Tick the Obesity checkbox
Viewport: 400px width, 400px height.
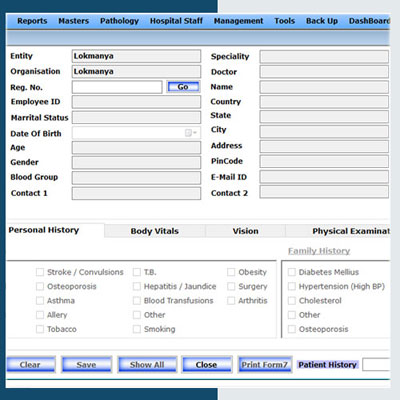point(231,272)
